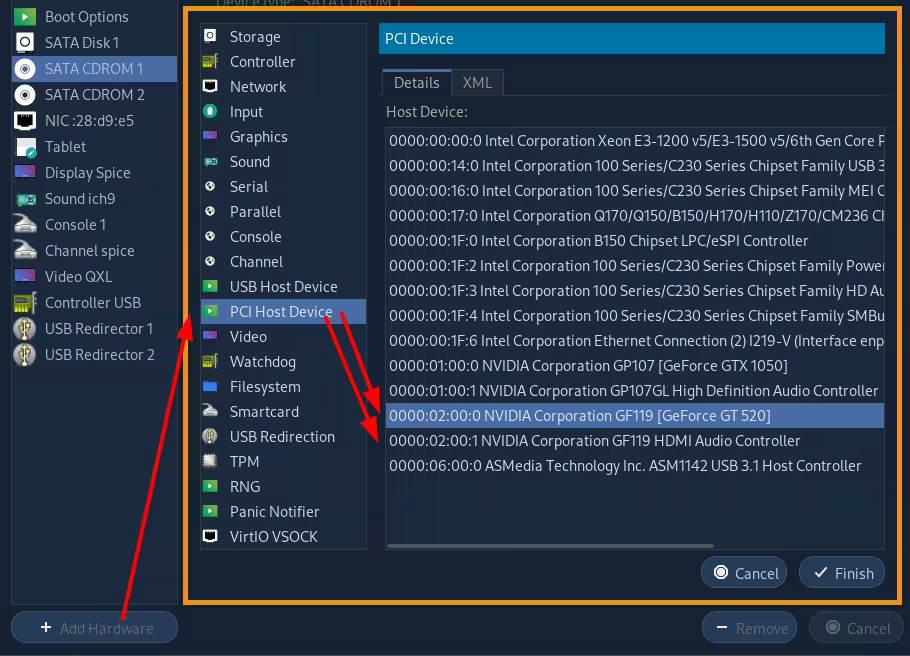Select USB Redirection hardware type

click(283, 436)
